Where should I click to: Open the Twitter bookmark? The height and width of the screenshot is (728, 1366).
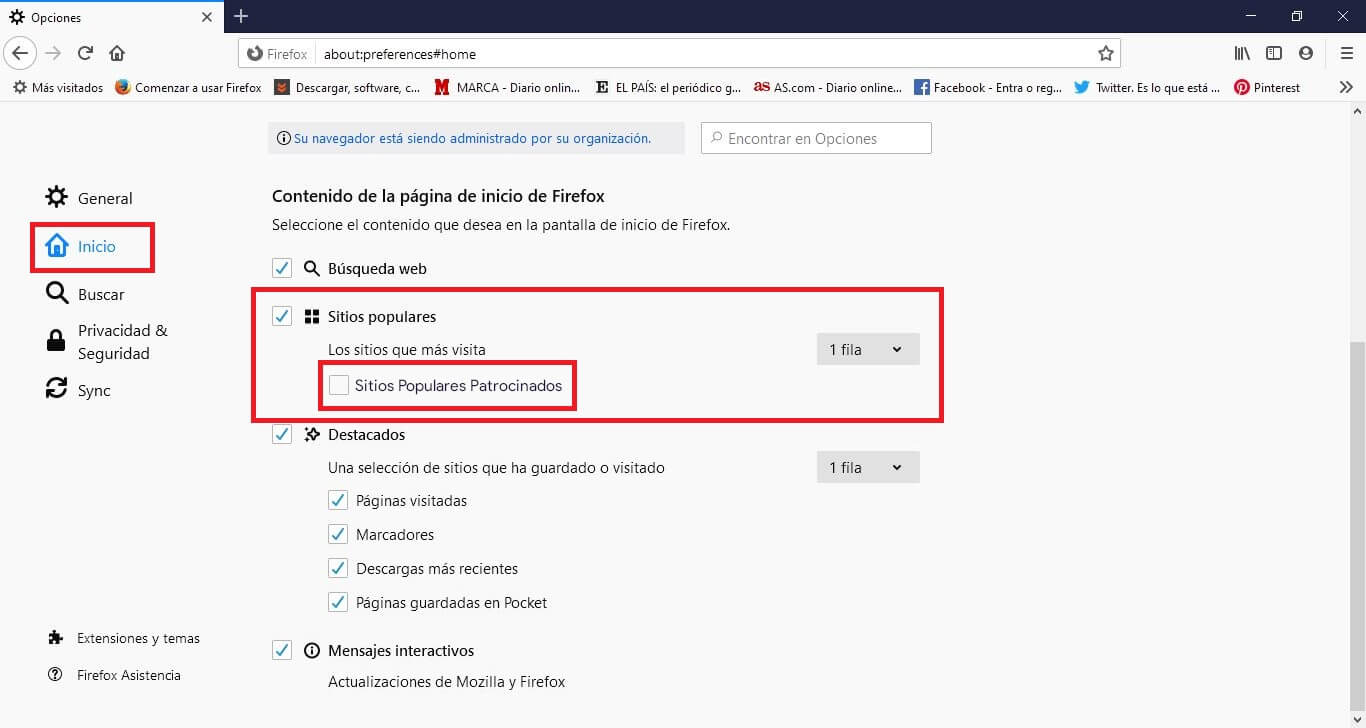(1147, 87)
